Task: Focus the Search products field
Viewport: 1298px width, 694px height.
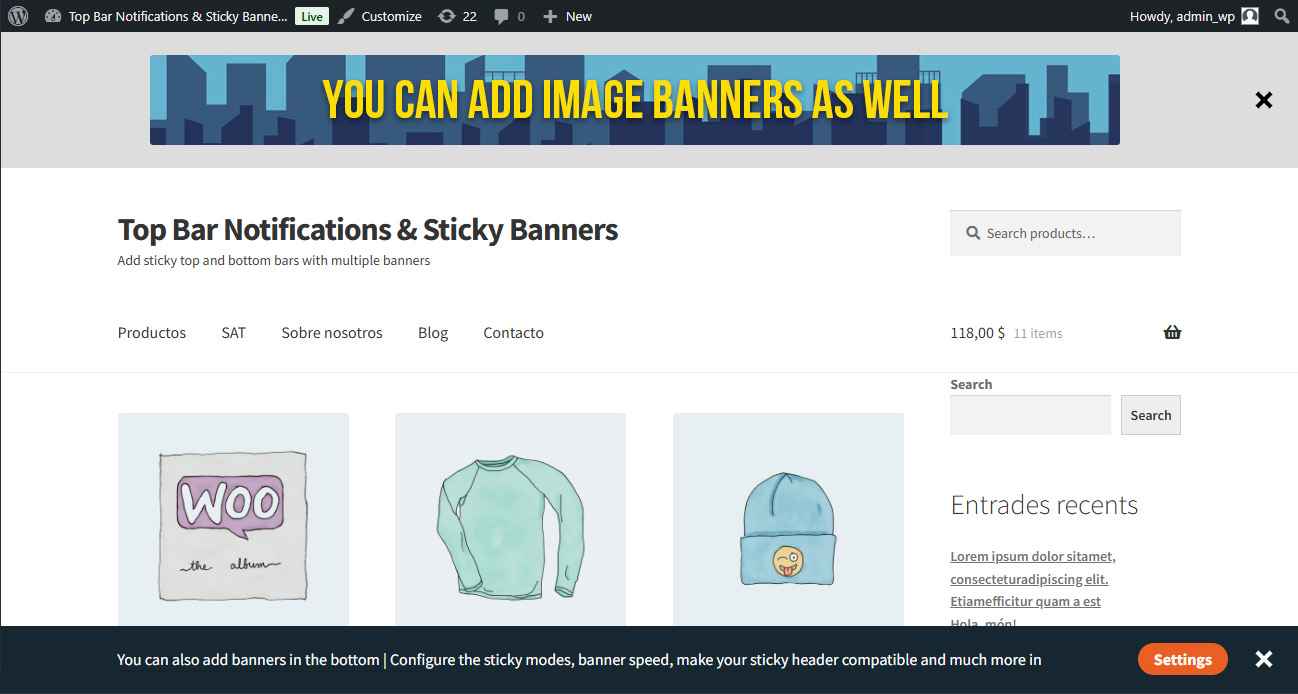Action: click(1065, 233)
